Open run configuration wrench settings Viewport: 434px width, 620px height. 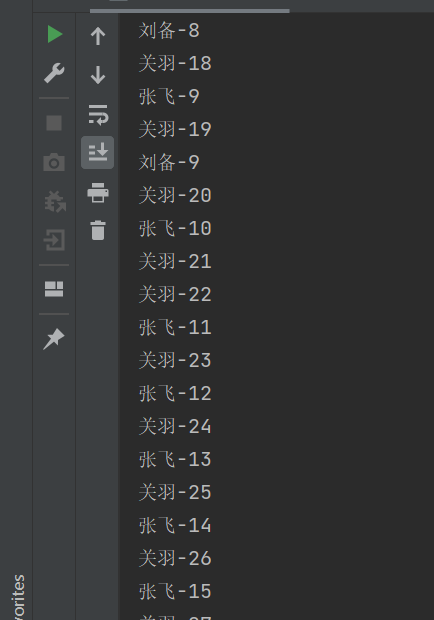point(54,73)
